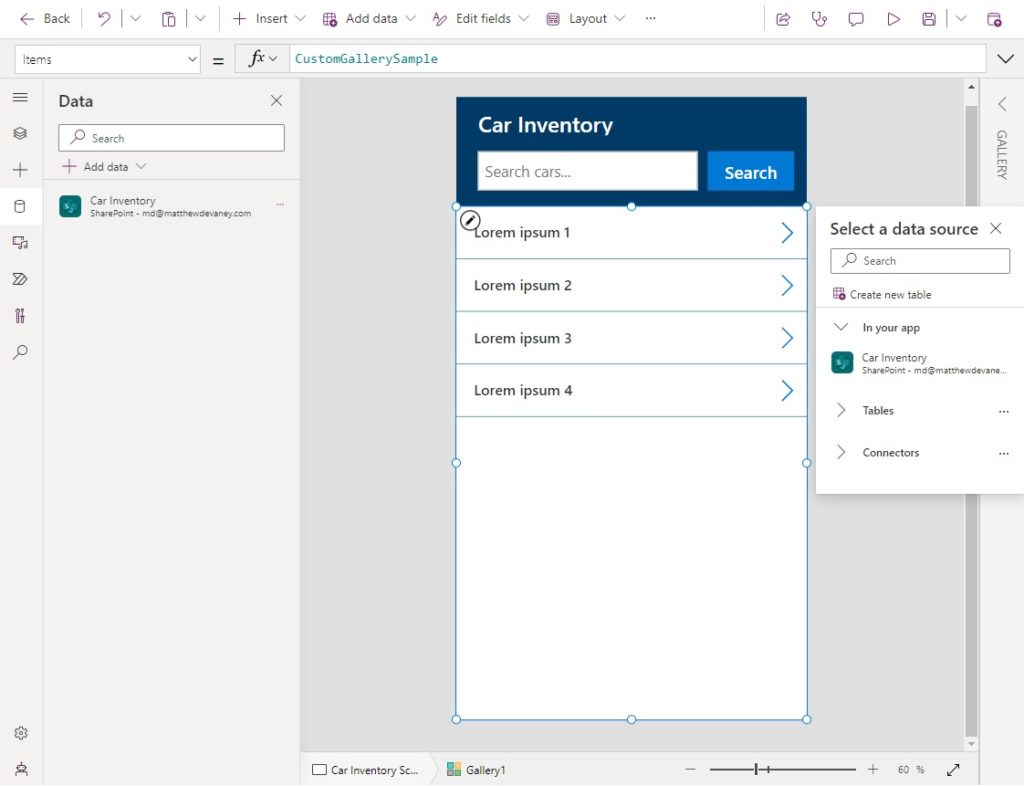Click Add data in the Data panel
This screenshot has height=786, width=1024.
(104, 166)
